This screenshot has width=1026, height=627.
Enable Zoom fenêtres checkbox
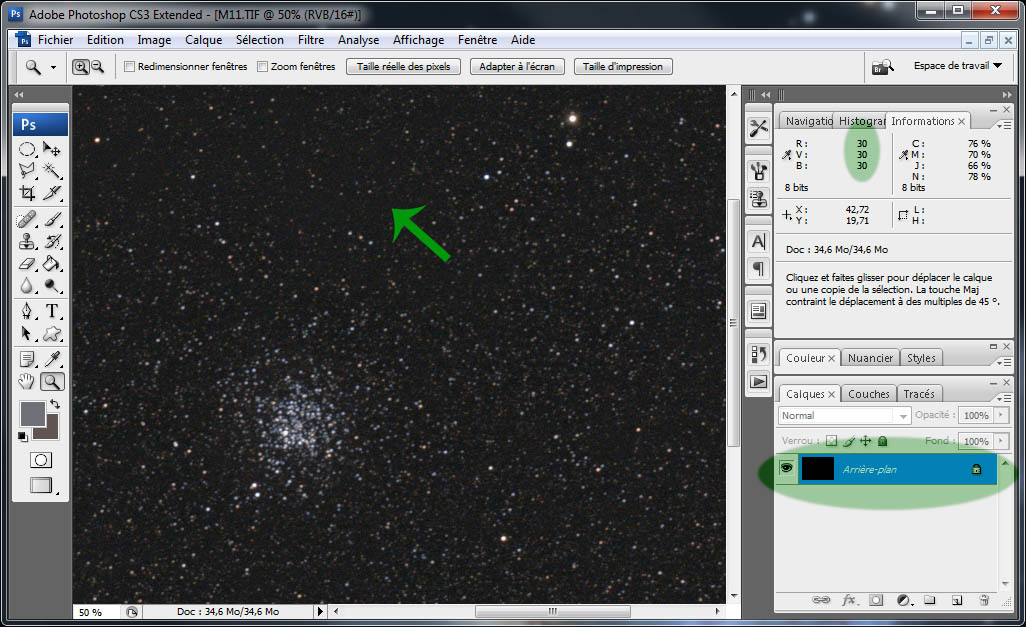[x=262, y=67]
